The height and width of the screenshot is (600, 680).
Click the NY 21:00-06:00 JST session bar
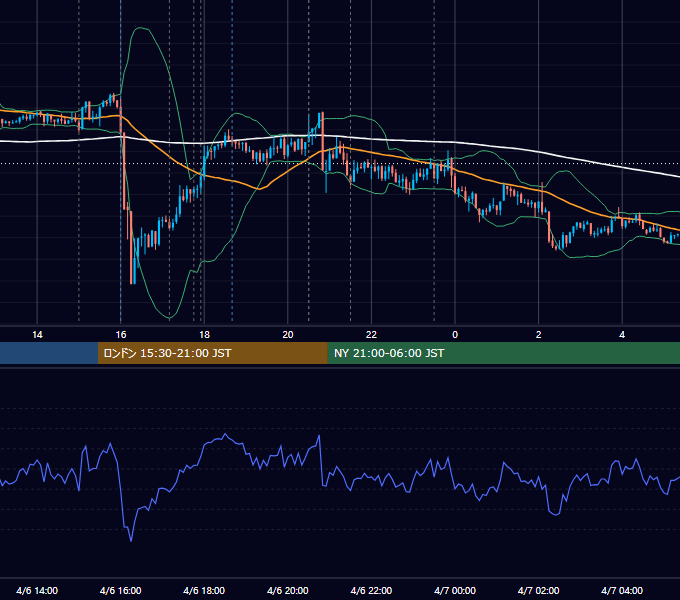503,353
